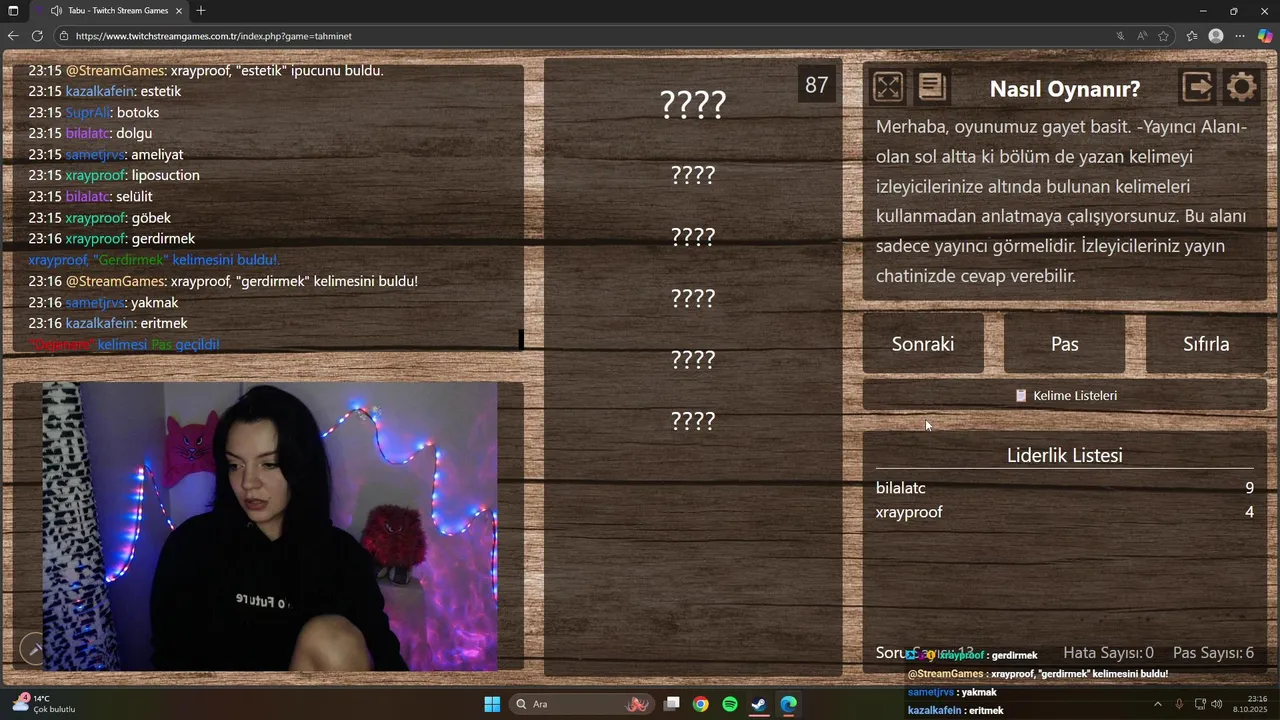Open the notes list icon near fullscreen
This screenshot has height=720, width=1280.
point(932,87)
